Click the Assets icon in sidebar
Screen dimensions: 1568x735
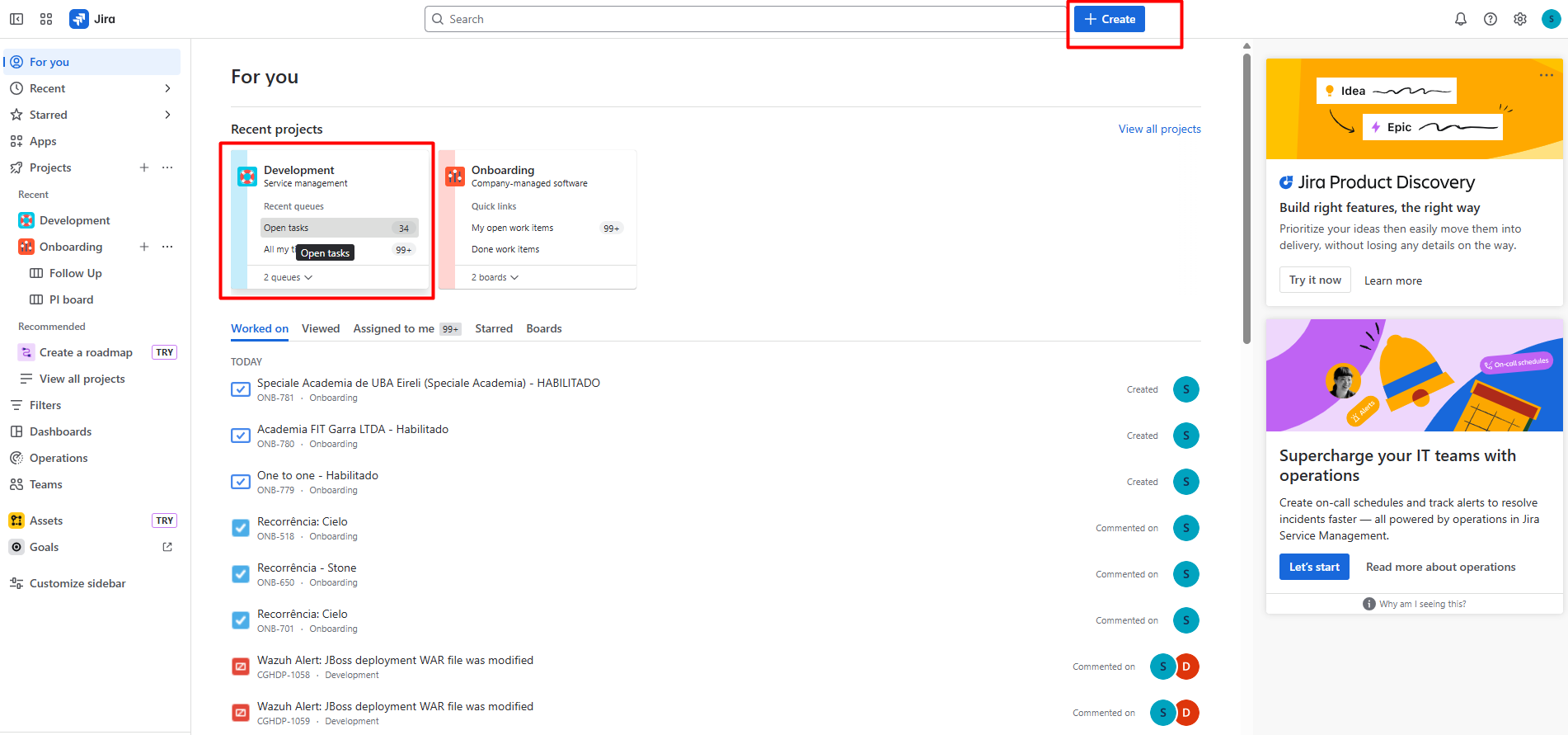pyautogui.click(x=16, y=521)
